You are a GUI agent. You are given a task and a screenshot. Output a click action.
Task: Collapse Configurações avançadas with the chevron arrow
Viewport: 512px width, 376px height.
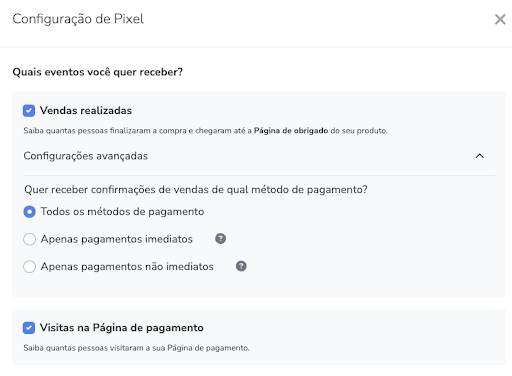(x=479, y=156)
